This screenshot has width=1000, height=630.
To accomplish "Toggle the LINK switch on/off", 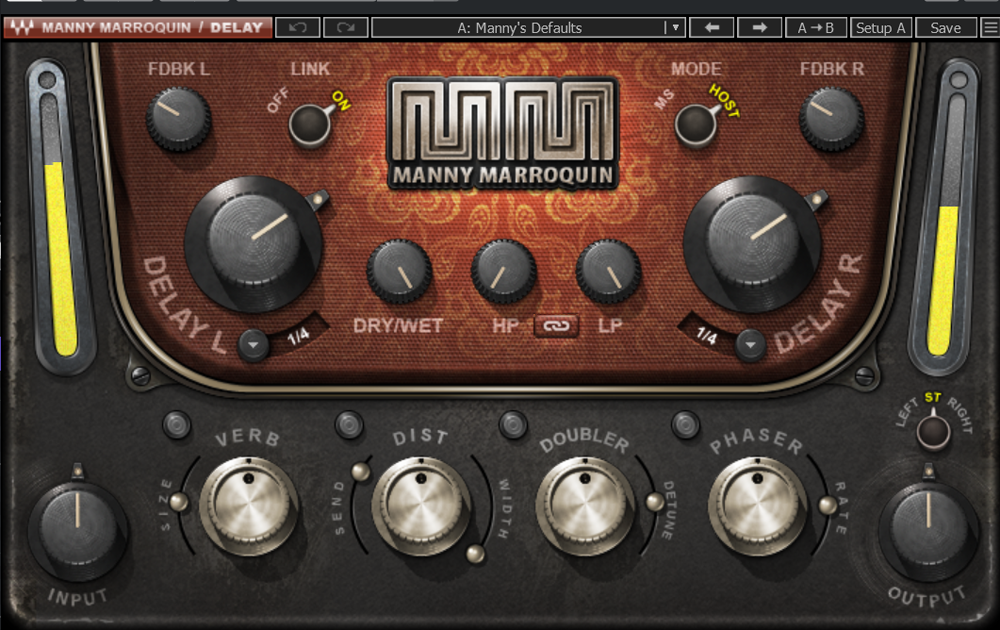I will coord(310,124).
